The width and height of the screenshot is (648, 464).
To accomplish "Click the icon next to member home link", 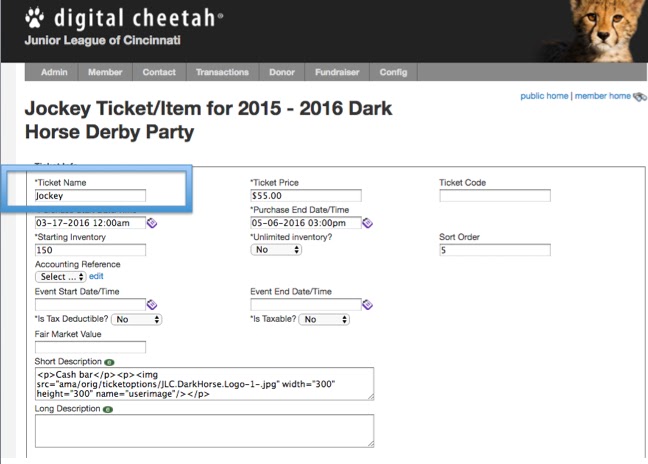I will click(640, 97).
